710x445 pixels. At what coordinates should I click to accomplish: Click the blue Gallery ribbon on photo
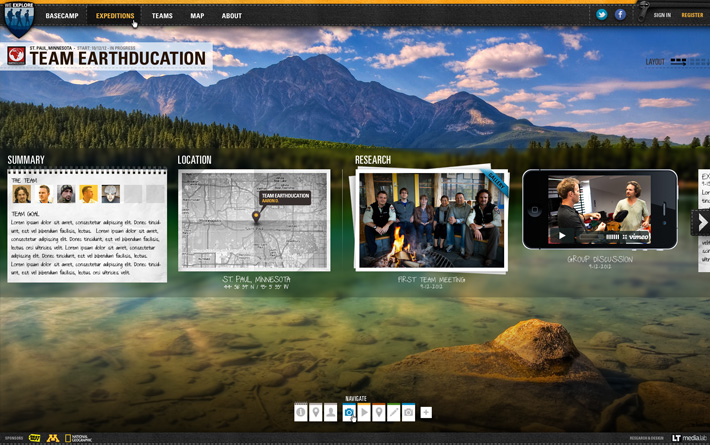coord(495,181)
